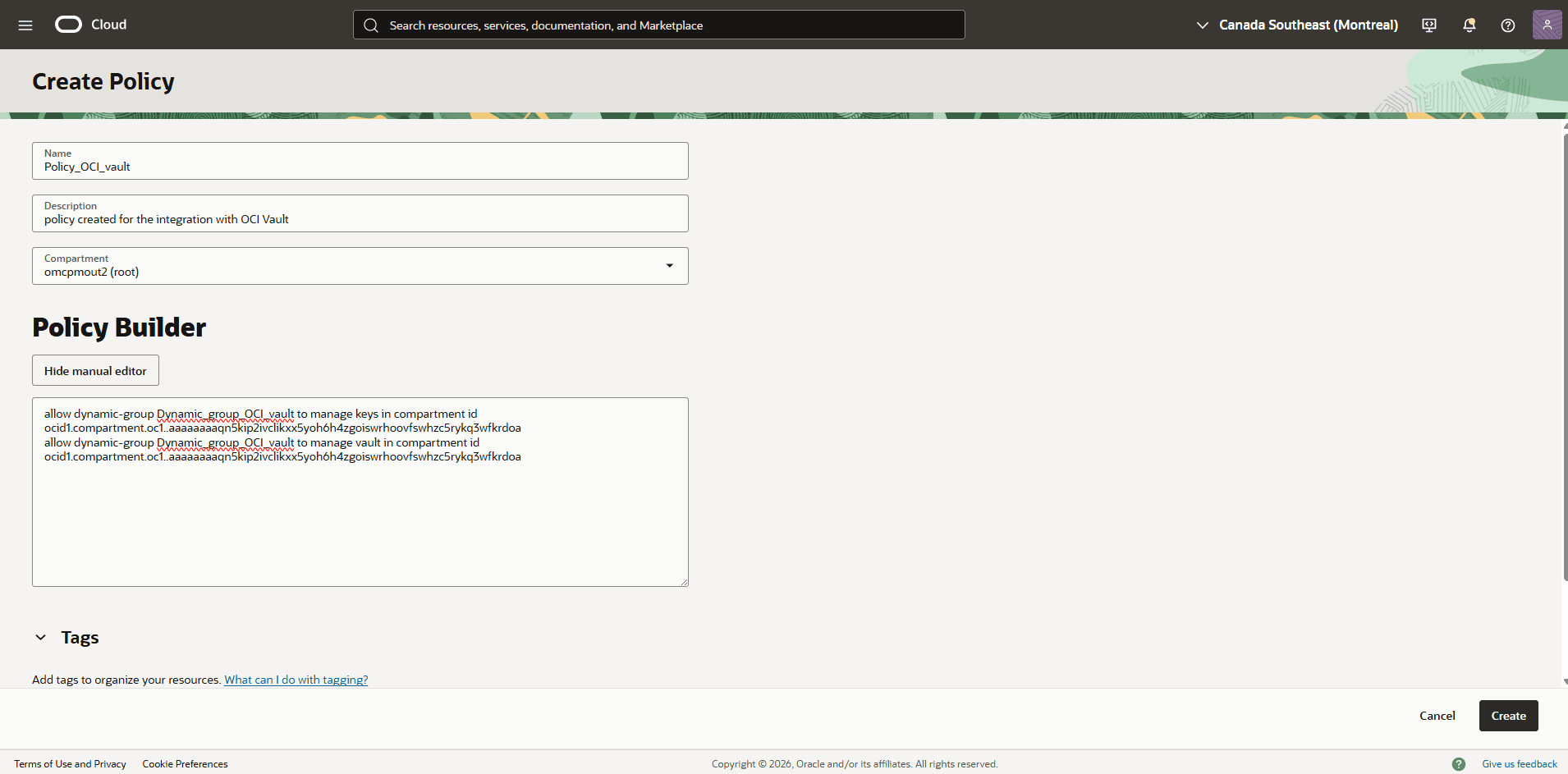Click into the policy statements editor
Image resolution: width=1568 pixels, height=774 pixels.
coord(360,492)
